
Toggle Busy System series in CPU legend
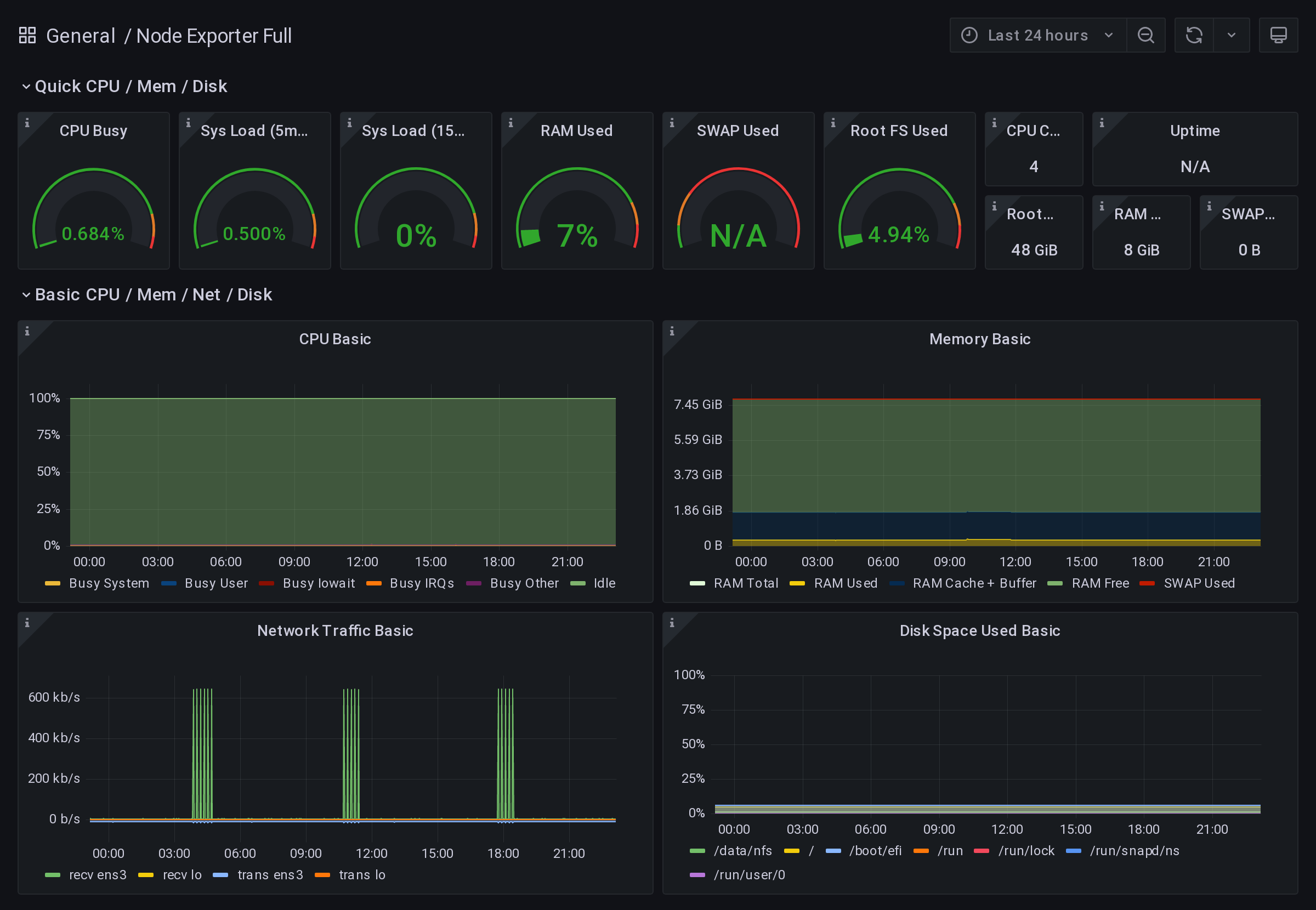coord(109,583)
